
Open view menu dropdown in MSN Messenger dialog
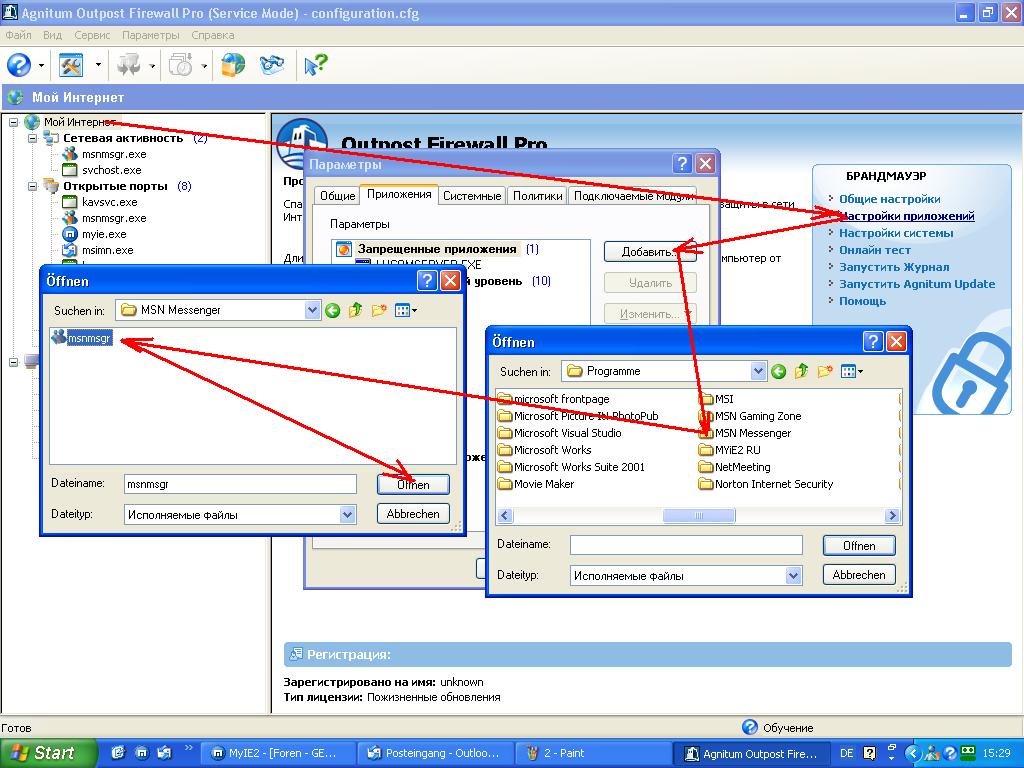[415, 311]
